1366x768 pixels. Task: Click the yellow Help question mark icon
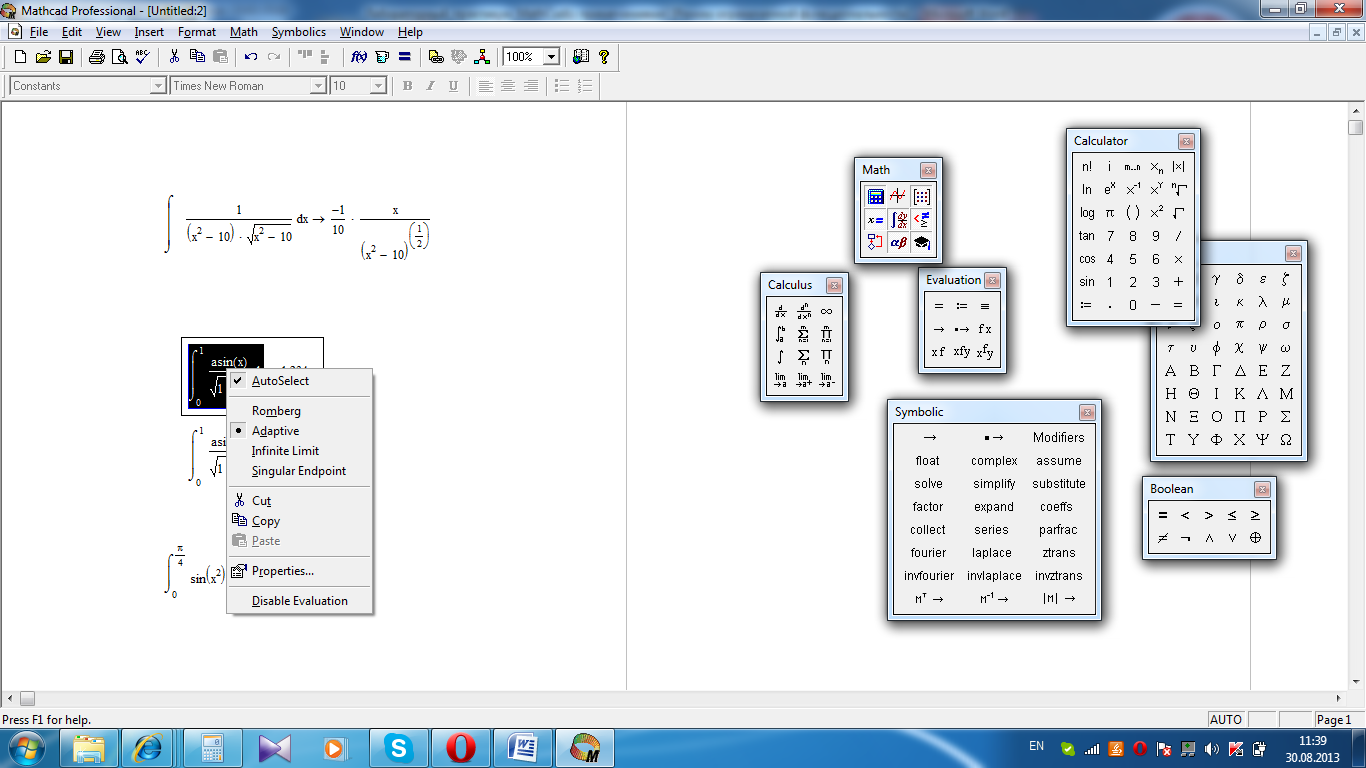pos(604,57)
